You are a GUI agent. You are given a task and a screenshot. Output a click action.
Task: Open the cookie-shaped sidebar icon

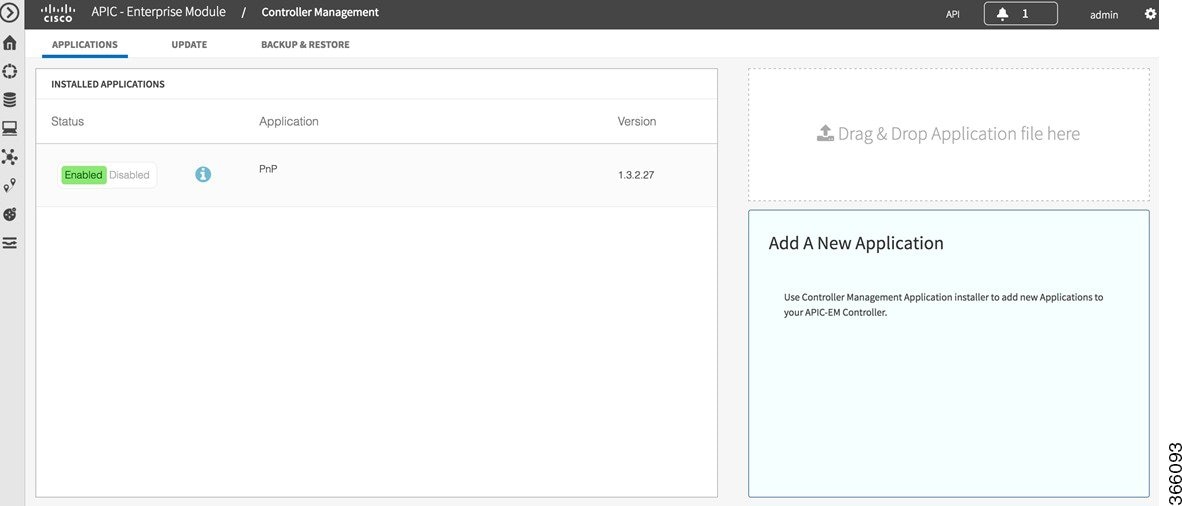click(x=11, y=214)
